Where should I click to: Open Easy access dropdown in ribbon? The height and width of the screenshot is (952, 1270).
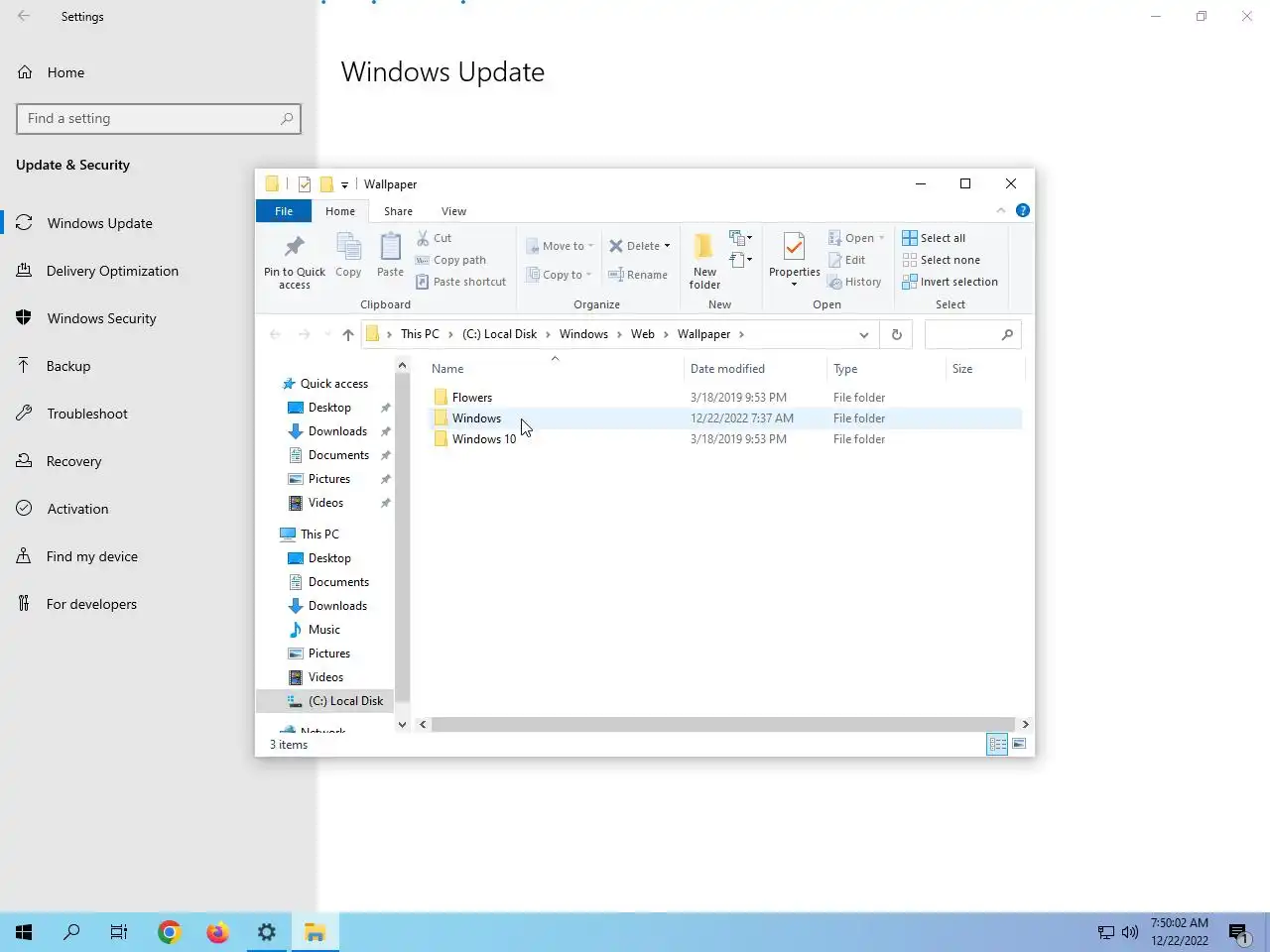click(741, 260)
